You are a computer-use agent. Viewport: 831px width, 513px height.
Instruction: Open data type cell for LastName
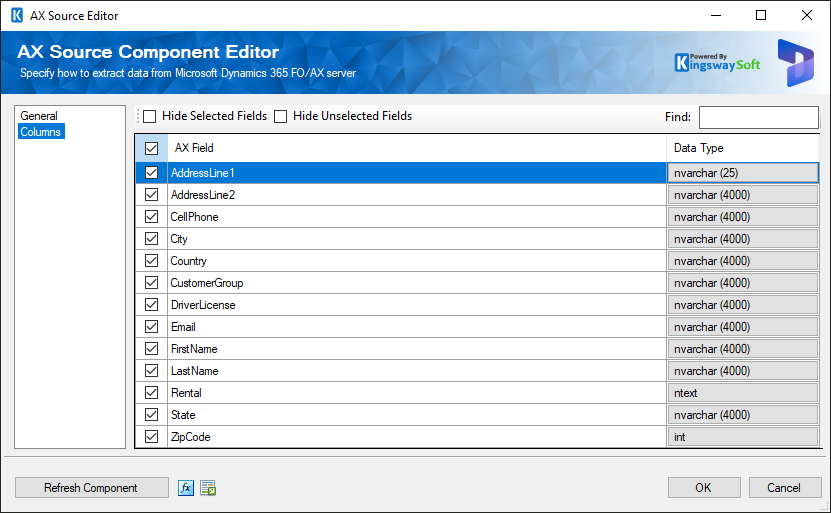742,371
